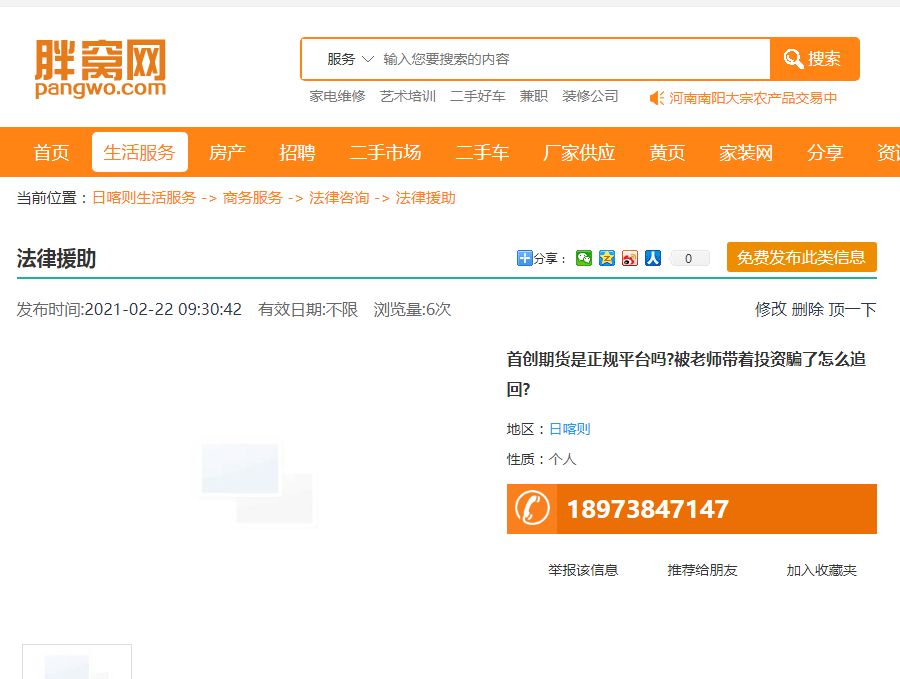Open the 分享 nav tab
The image size is (900, 679).
click(x=825, y=153)
